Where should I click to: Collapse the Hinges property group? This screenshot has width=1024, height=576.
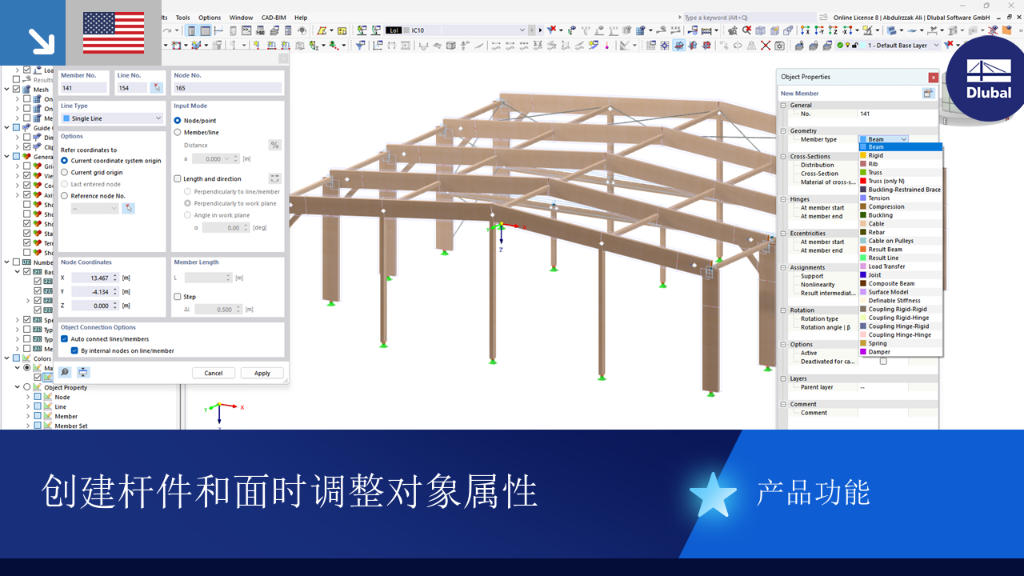click(784, 199)
